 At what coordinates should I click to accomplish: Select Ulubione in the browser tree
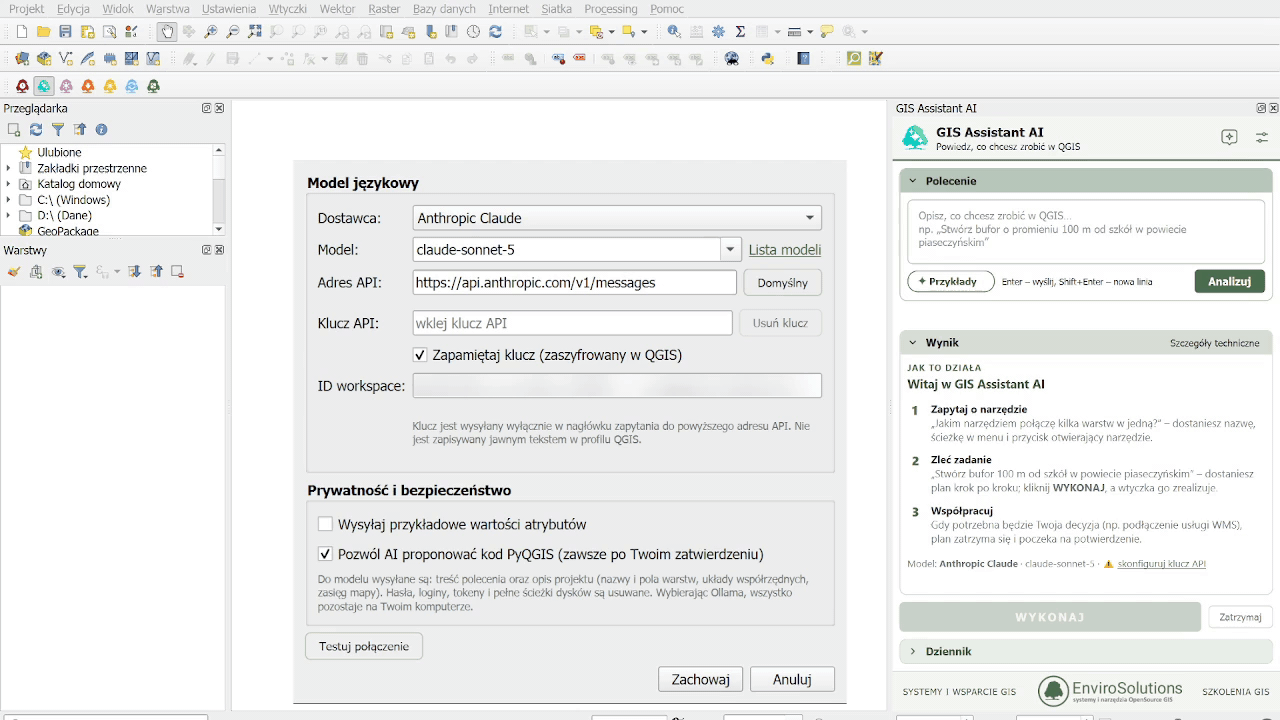click(x=59, y=152)
